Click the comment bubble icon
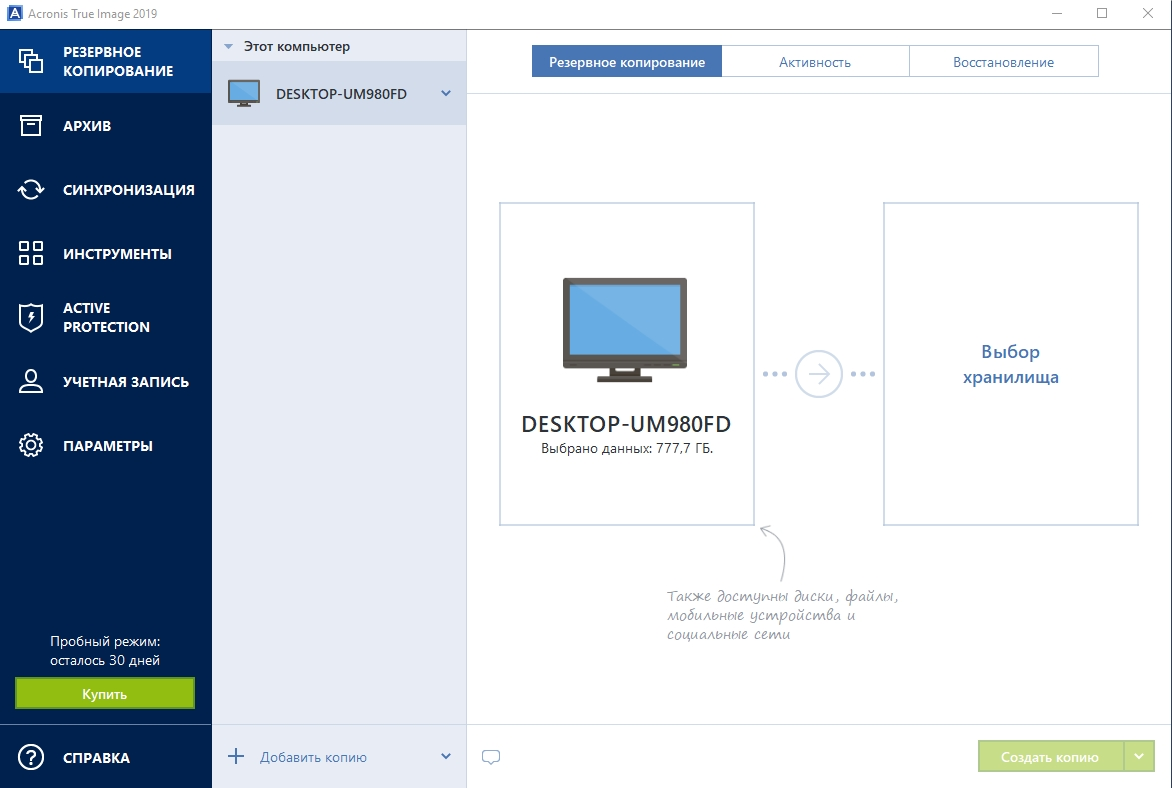This screenshot has width=1172, height=788. (x=491, y=757)
